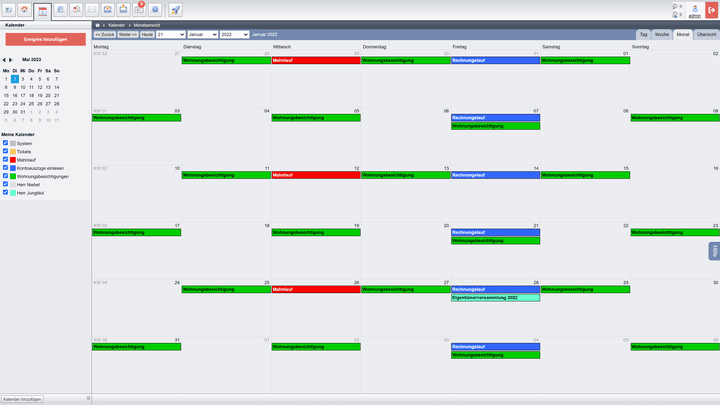720x405 pixels.
Task: Open the Eigentümerversammlung 2022 calendar event
Action: [495, 298]
